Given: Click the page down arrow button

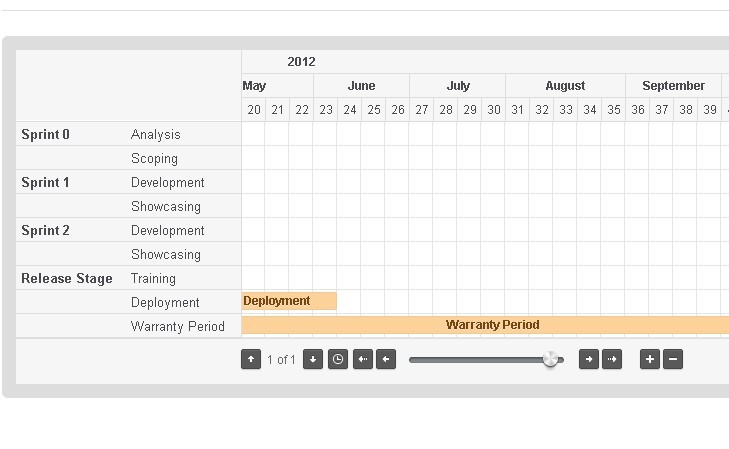Looking at the screenshot, I should coord(313,359).
